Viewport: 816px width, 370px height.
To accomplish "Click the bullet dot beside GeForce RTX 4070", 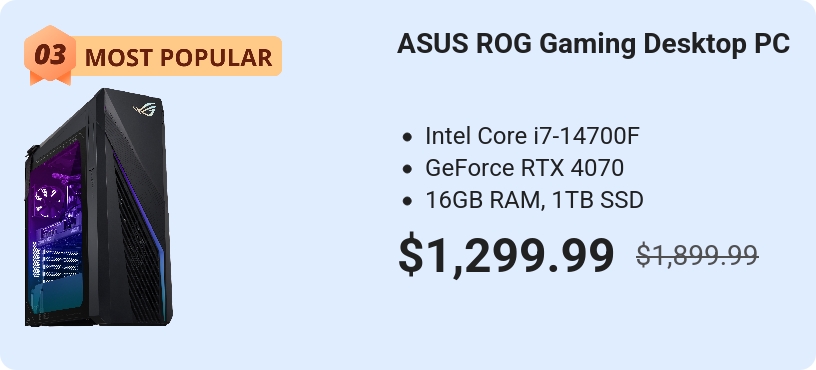I will (407, 169).
